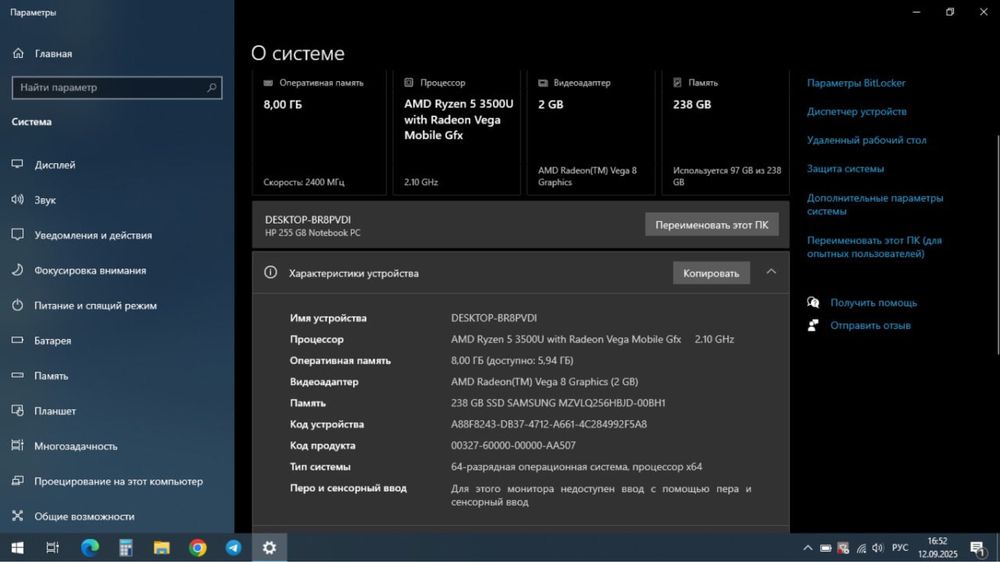Click the battery tray icon
The image size is (1000, 562).
[825, 548]
